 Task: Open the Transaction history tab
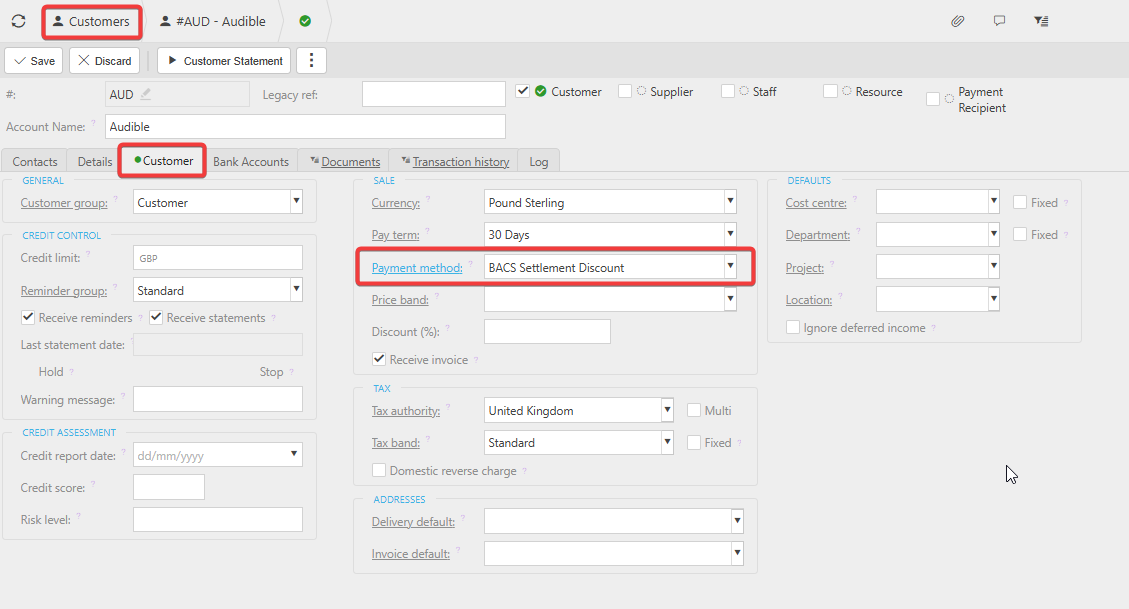click(x=454, y=161)
